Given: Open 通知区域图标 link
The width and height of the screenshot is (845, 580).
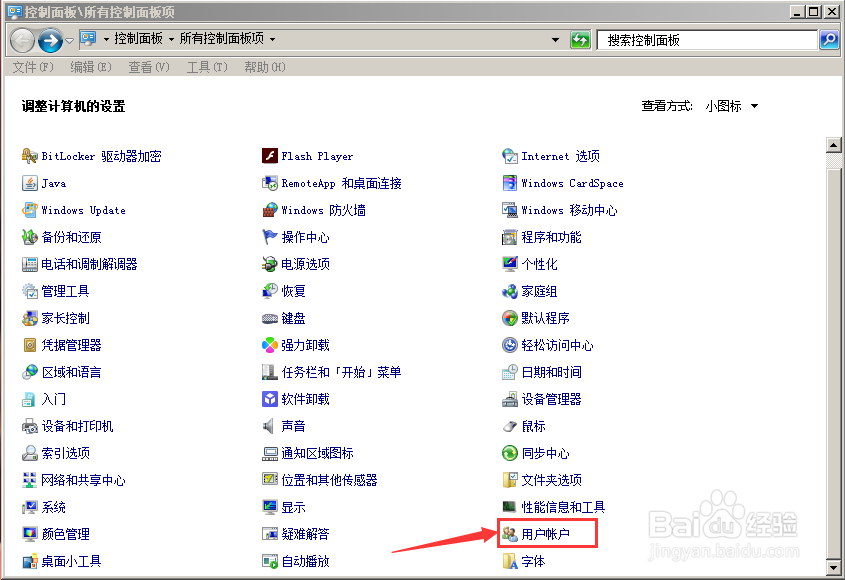Looking at the screenshot, I should (317, 453).
